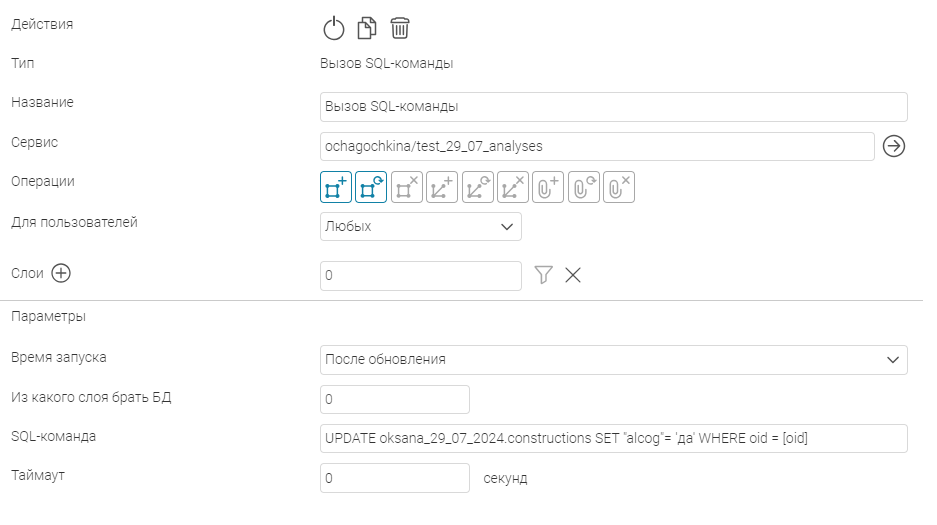
Task: Click the X icon next to layer filter
Action: [573, 275]
